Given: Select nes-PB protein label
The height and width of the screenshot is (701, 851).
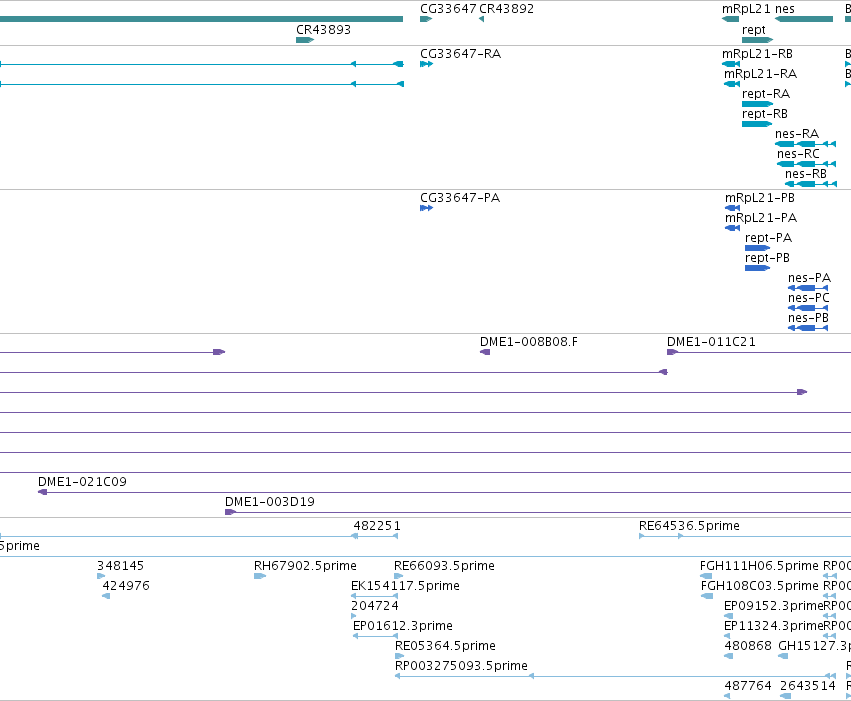Looking at the screenshot, I should (x=808, y=318).
